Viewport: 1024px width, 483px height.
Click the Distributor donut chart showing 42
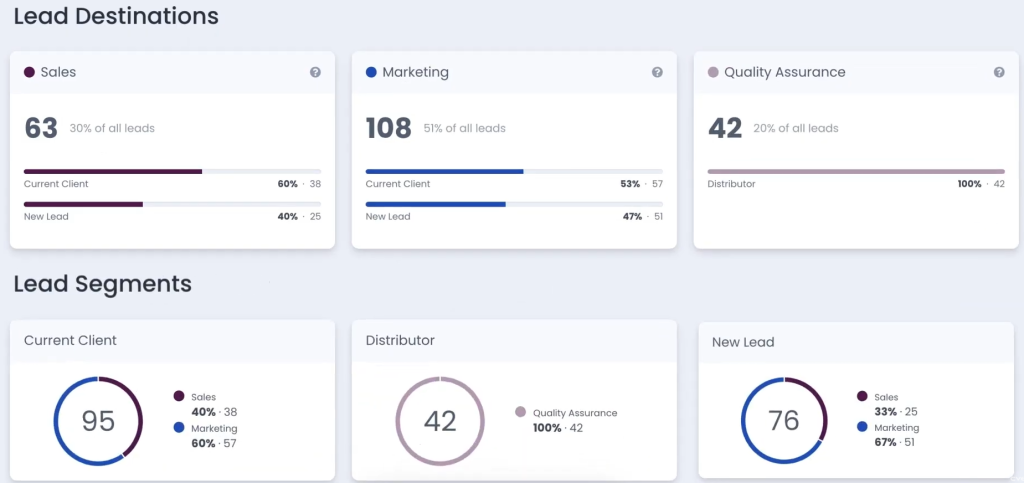click(440, 421)
